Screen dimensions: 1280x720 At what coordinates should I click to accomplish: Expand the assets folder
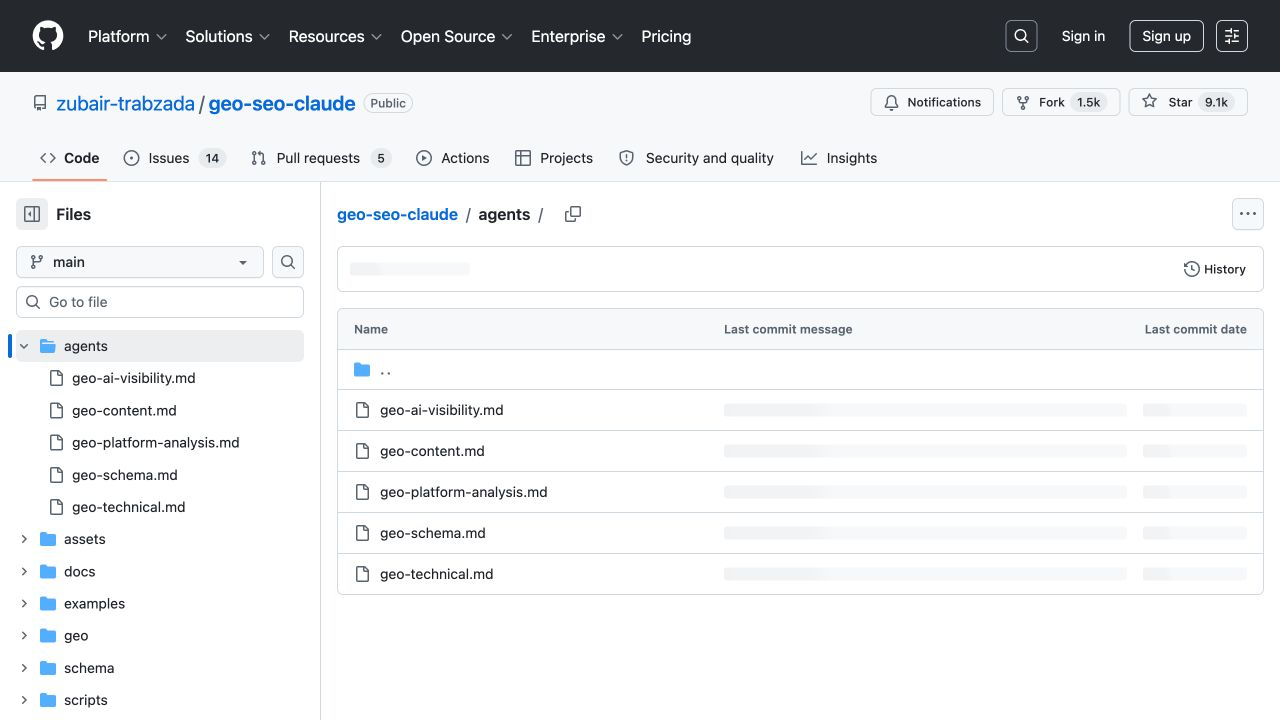24,539
